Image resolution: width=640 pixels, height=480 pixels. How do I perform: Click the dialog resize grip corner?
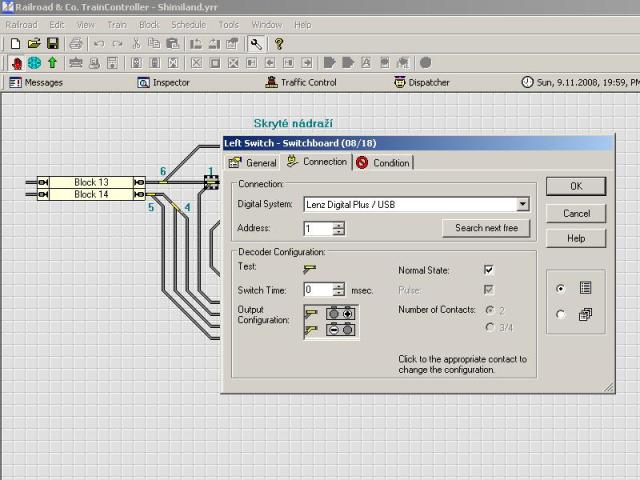point(608,387)
